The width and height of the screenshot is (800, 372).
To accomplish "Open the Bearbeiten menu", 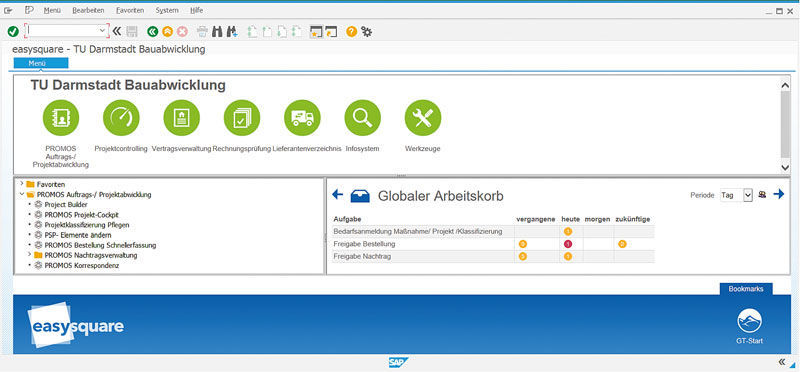I will click(88, 10).
